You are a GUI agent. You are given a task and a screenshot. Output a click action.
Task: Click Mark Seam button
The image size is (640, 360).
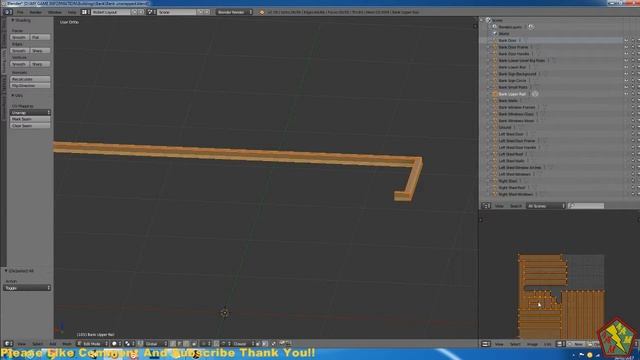(30, 119)
